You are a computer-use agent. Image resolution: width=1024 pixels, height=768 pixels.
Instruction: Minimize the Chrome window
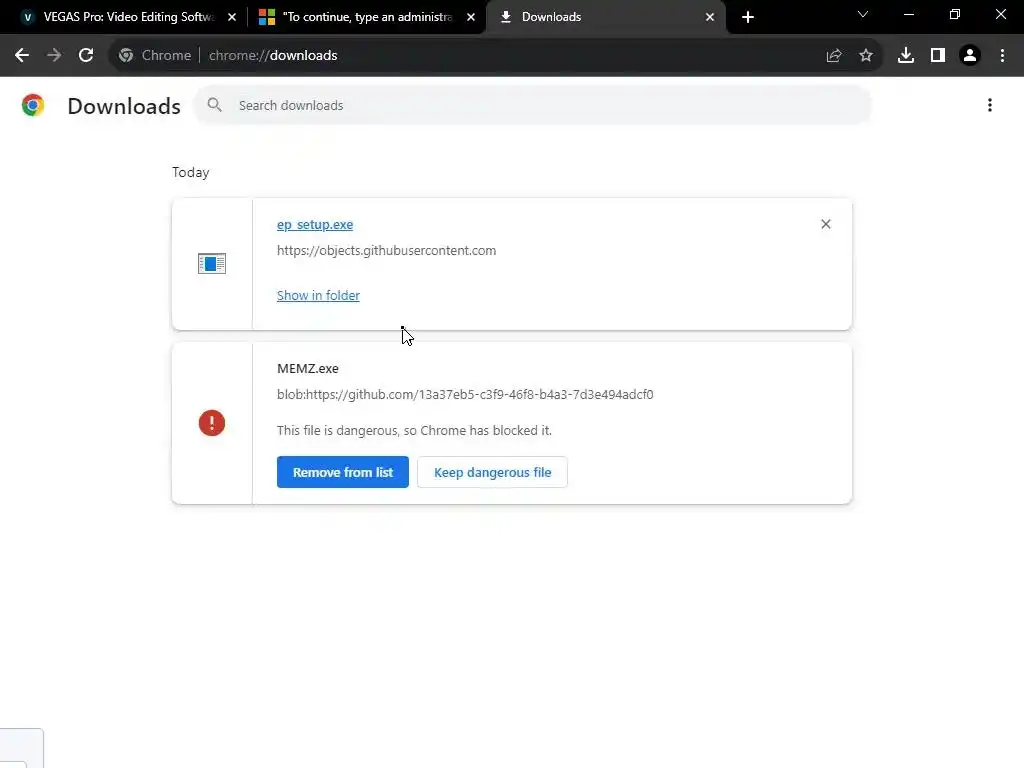coord(908,14)
